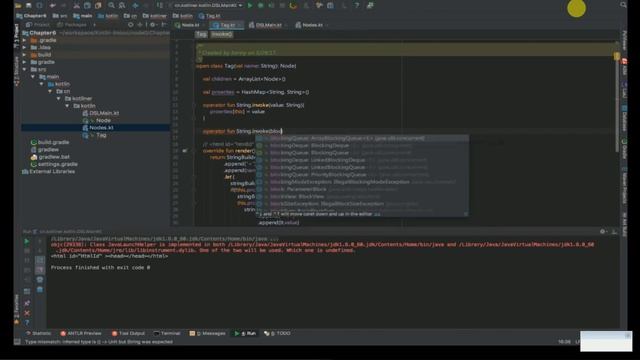
Task: Switch to the DSLMain.kt editor tab
Action: point(266,25)
